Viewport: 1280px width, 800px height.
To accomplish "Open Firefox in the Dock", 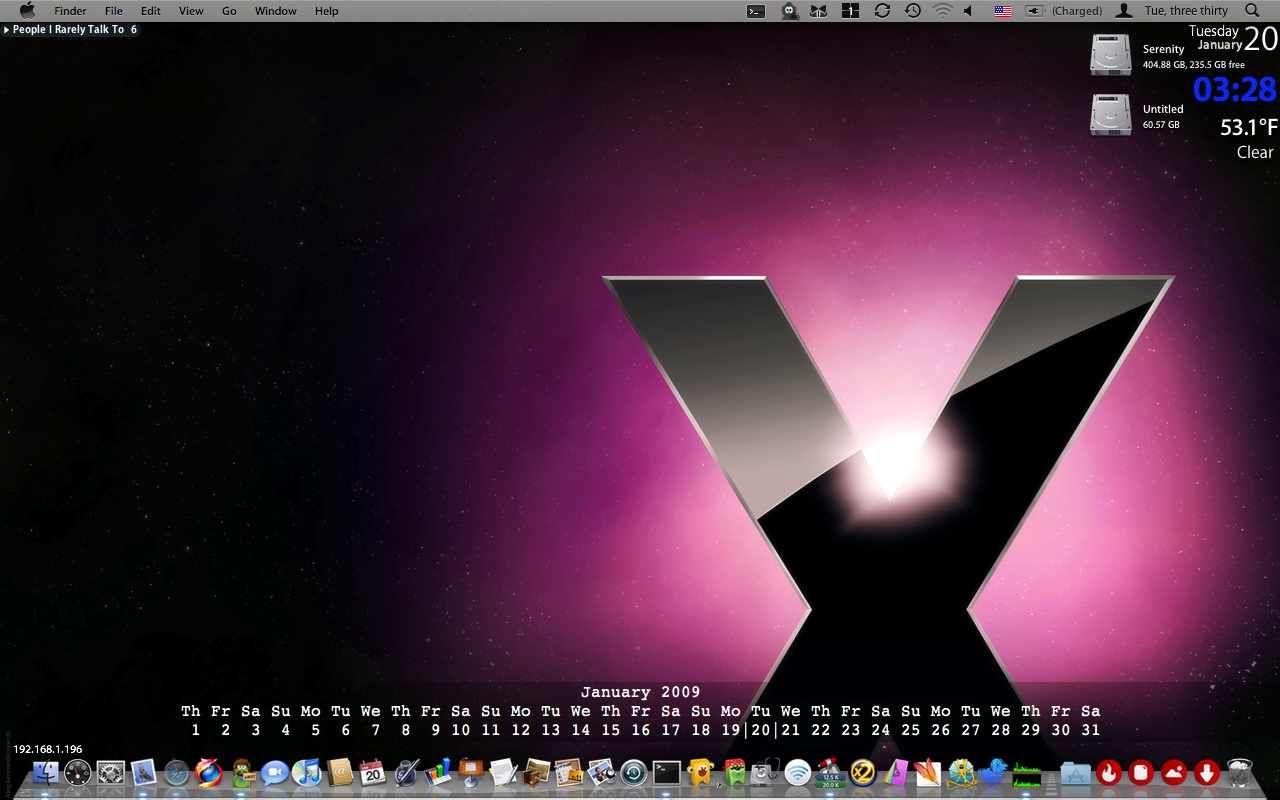I will pos(209,772).
